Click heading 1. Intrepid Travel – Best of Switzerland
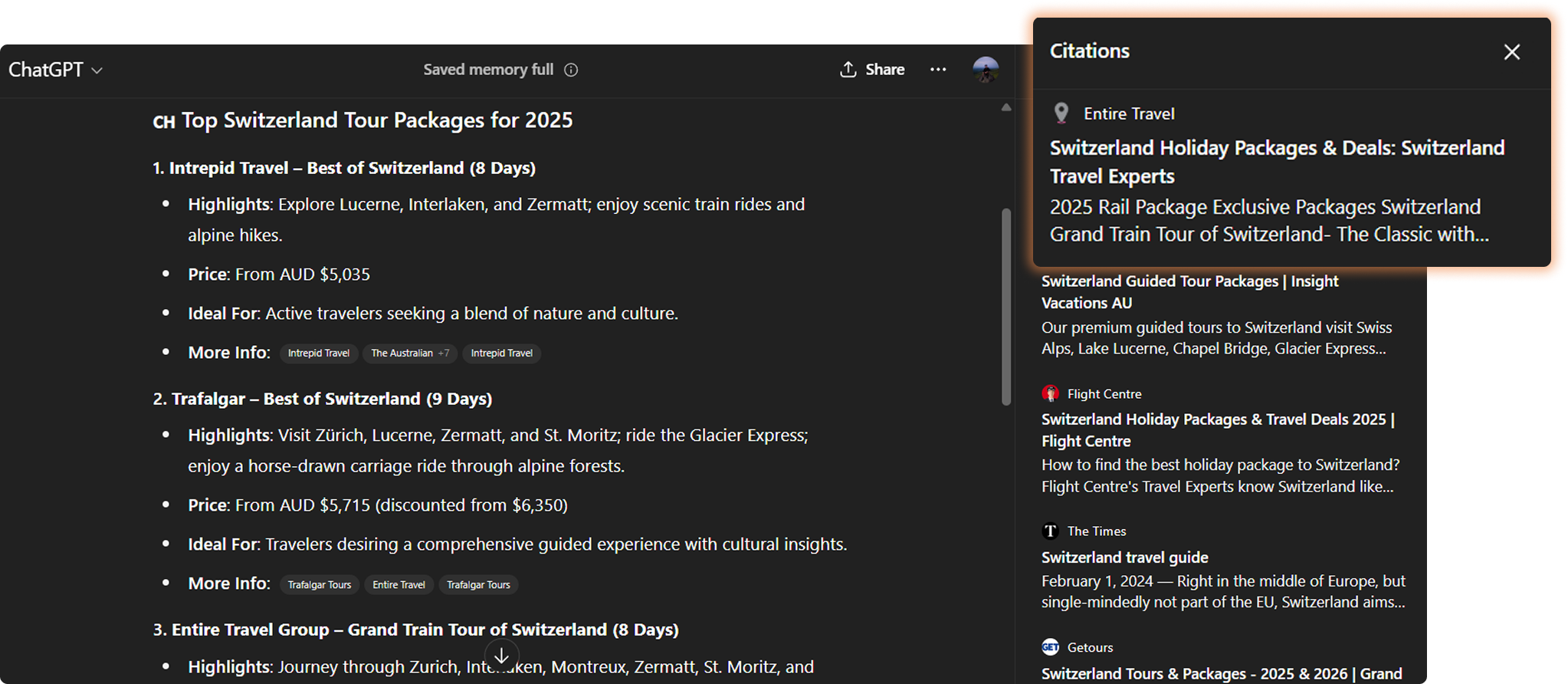This screenshot has height=684, width=1568. tap(343, 168)
